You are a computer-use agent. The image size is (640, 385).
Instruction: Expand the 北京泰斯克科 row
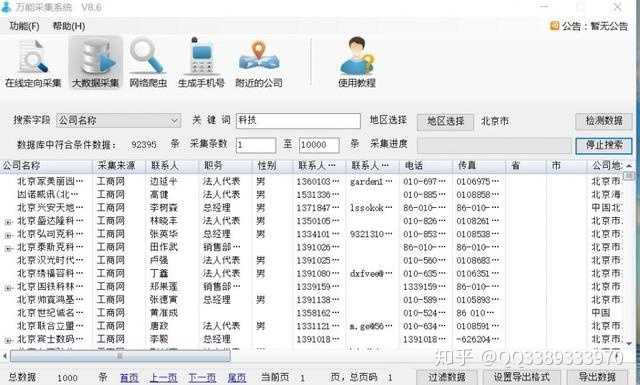[x=7, y=248]
